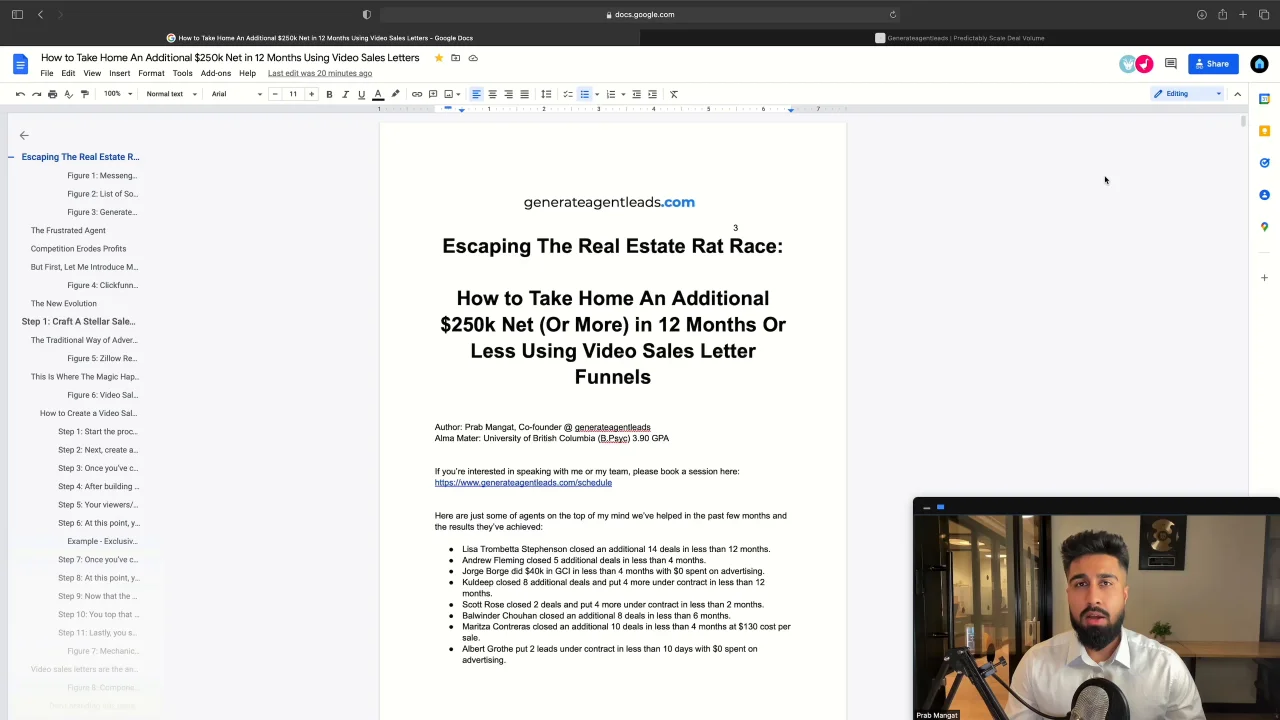Toggle the numbered list
The image size is (1280, 720).
pos(610,94)
